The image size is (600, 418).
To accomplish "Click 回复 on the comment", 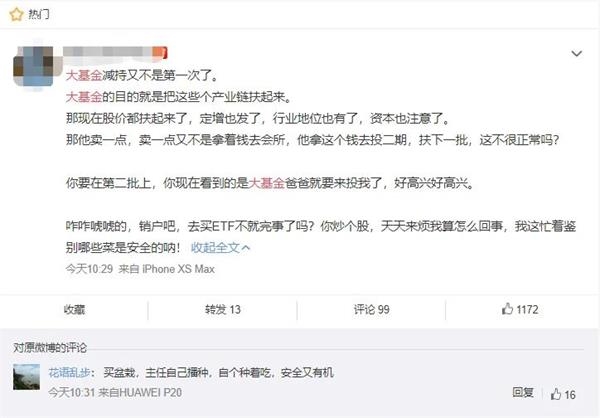I will (523, 392).
